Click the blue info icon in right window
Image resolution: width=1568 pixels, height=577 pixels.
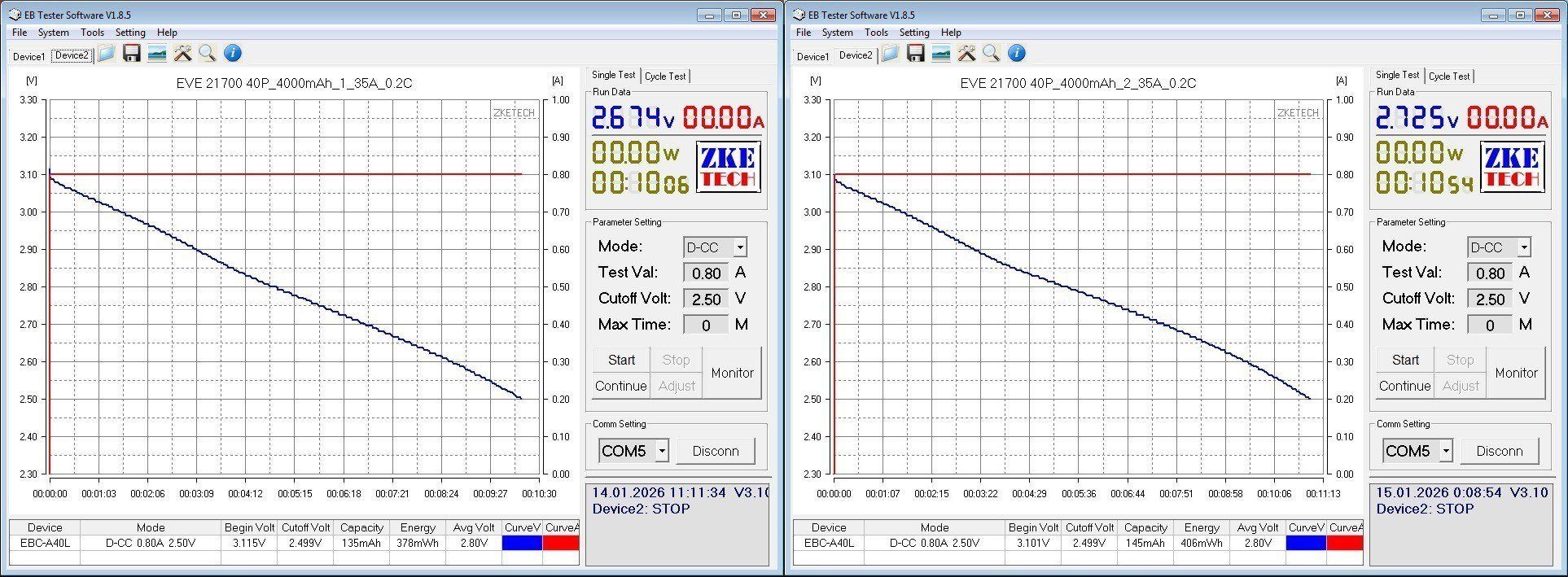click(x=1017, y=54)
